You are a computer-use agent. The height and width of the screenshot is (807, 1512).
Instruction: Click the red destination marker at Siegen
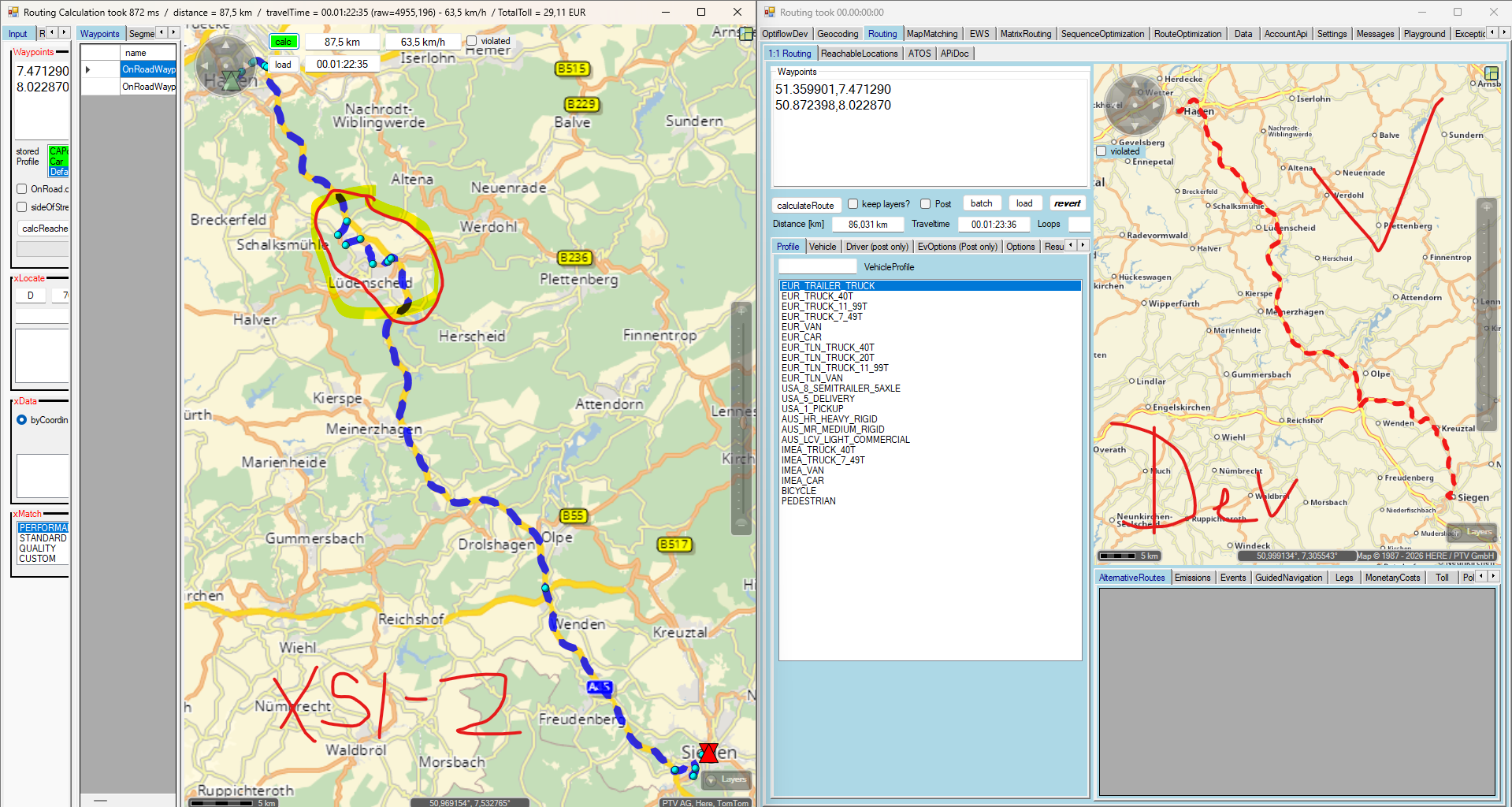[x=708, y=753]
